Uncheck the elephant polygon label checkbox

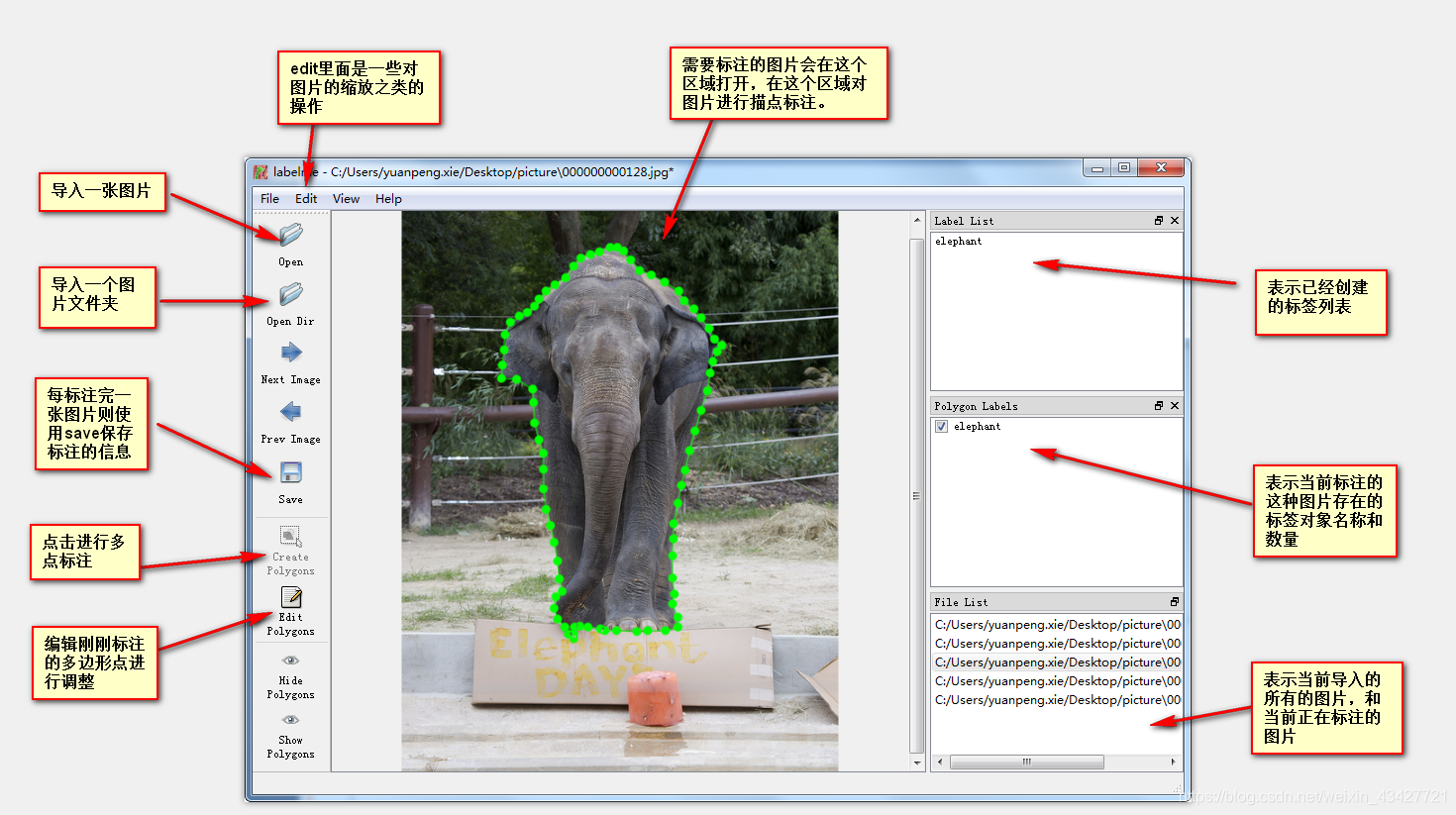941,427
